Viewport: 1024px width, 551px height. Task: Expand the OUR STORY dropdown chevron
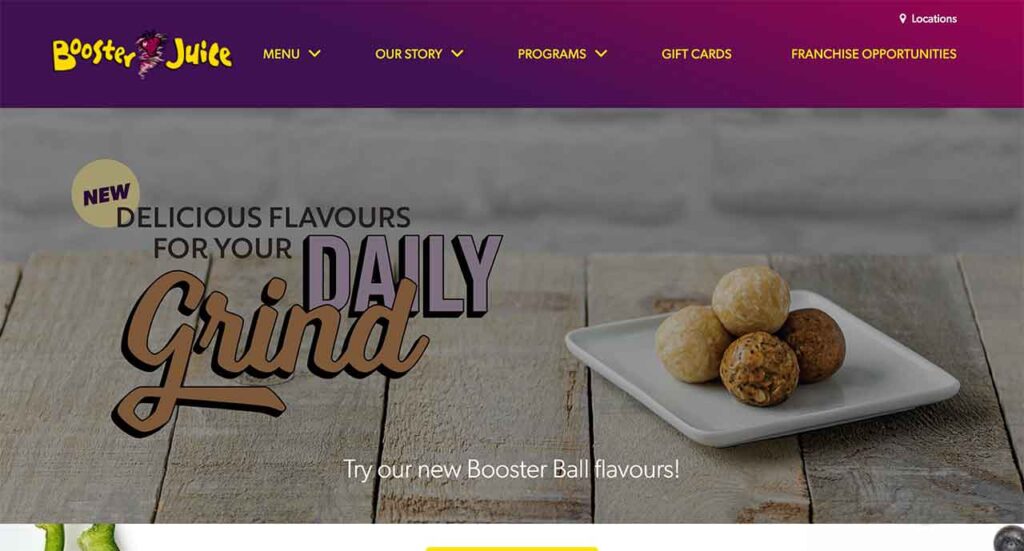pos(457,54)
